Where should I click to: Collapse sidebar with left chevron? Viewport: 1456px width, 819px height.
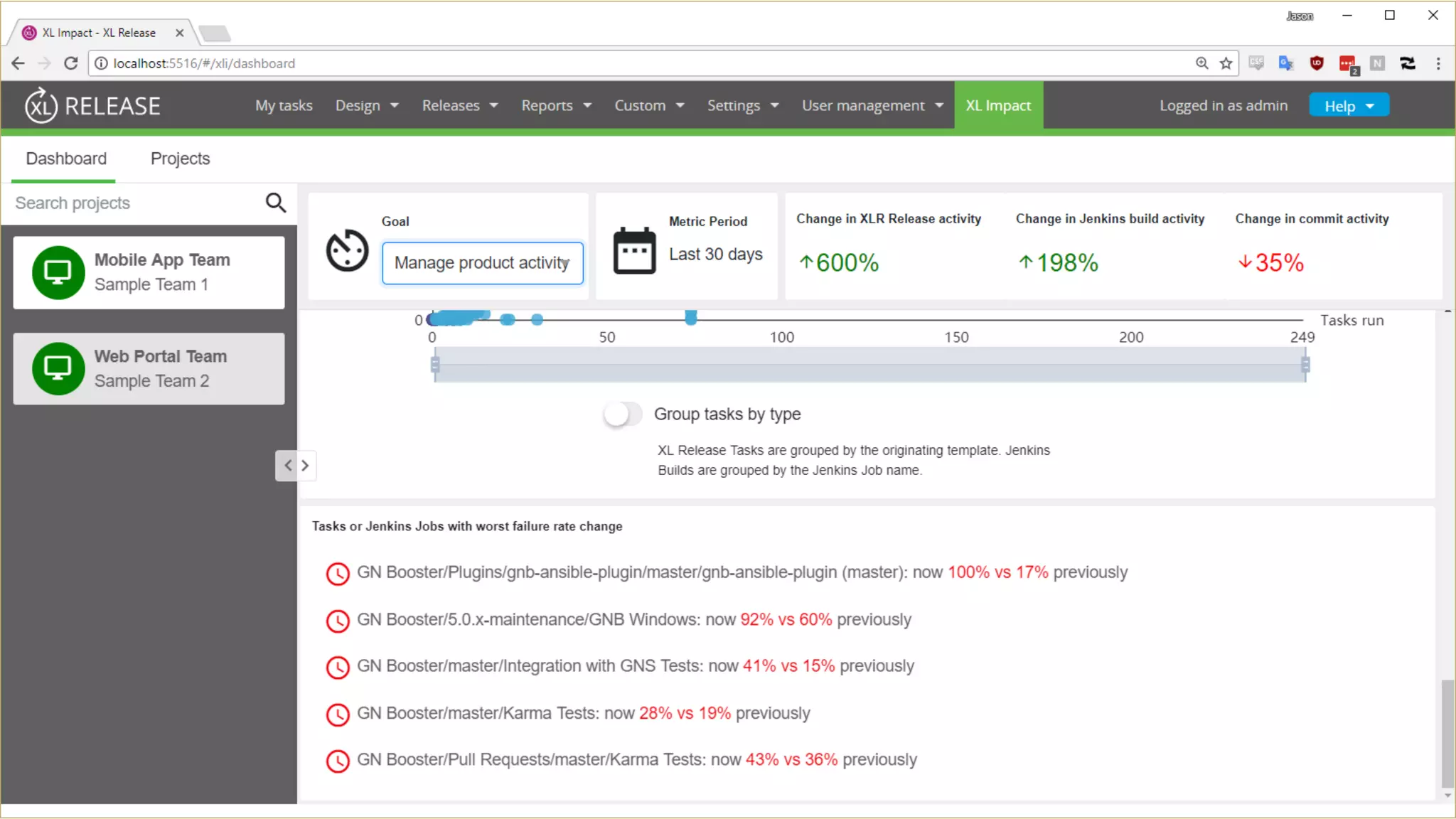(x=287, y=466)
